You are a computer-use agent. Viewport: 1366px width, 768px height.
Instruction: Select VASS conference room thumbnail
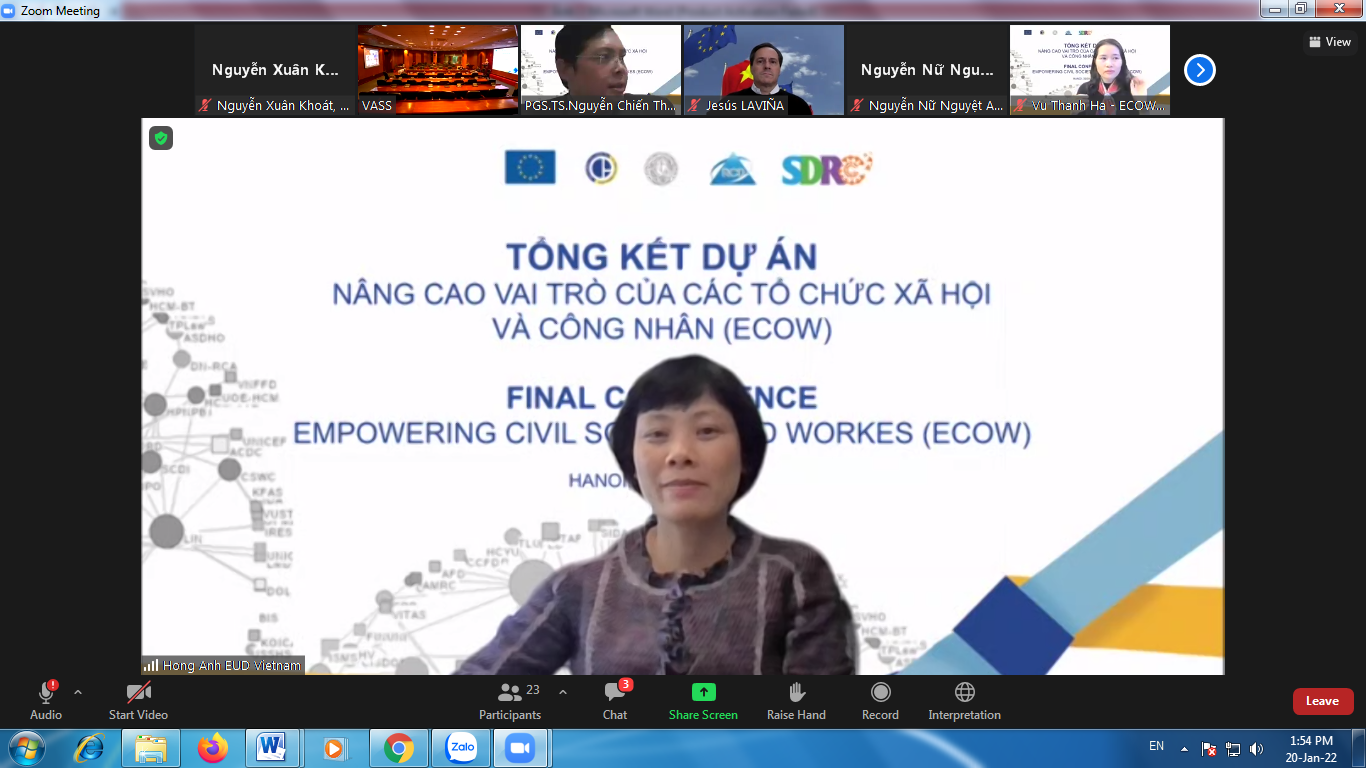point(438,70)
